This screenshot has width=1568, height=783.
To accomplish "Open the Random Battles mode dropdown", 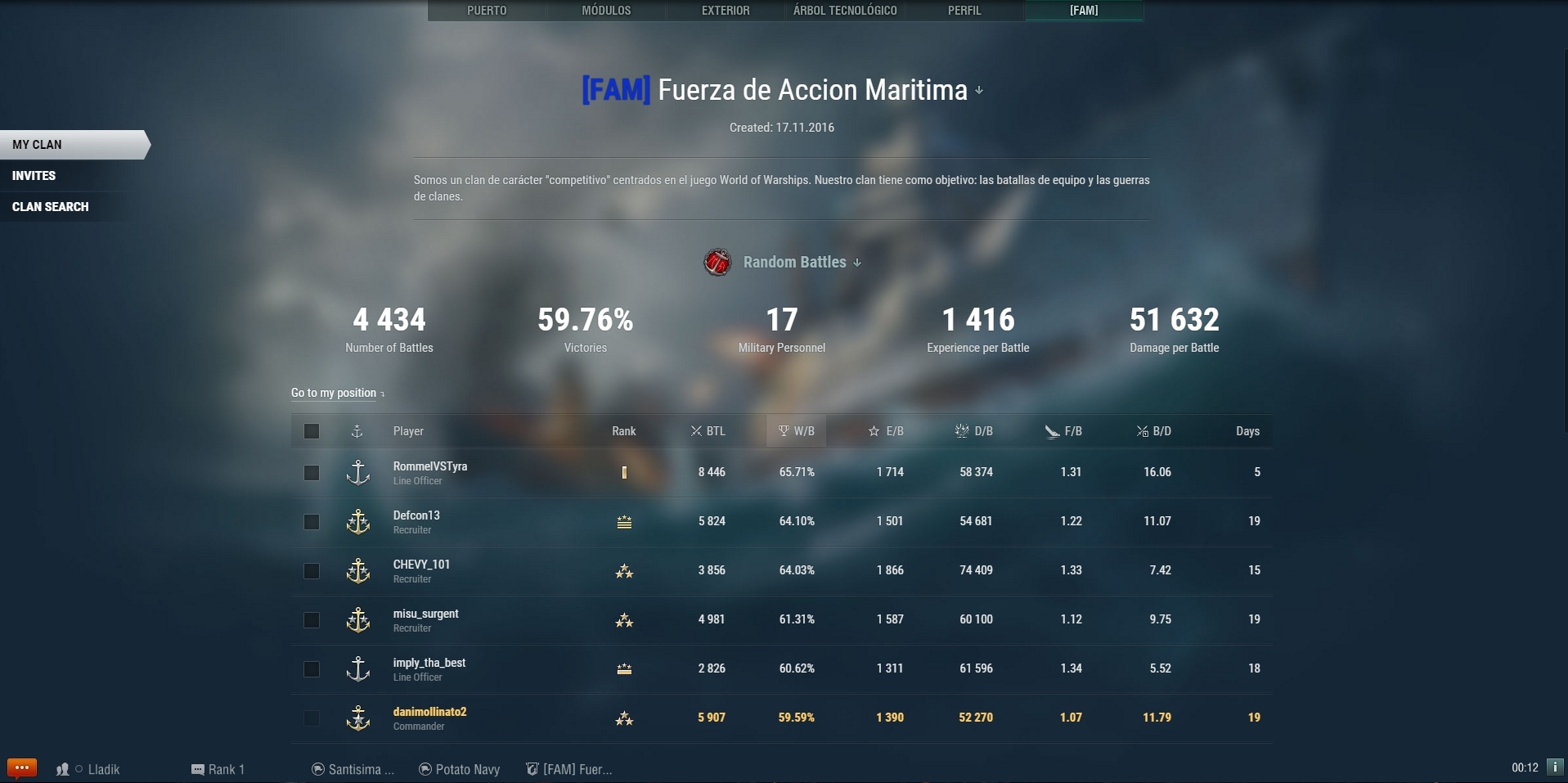I will (856, 263).
